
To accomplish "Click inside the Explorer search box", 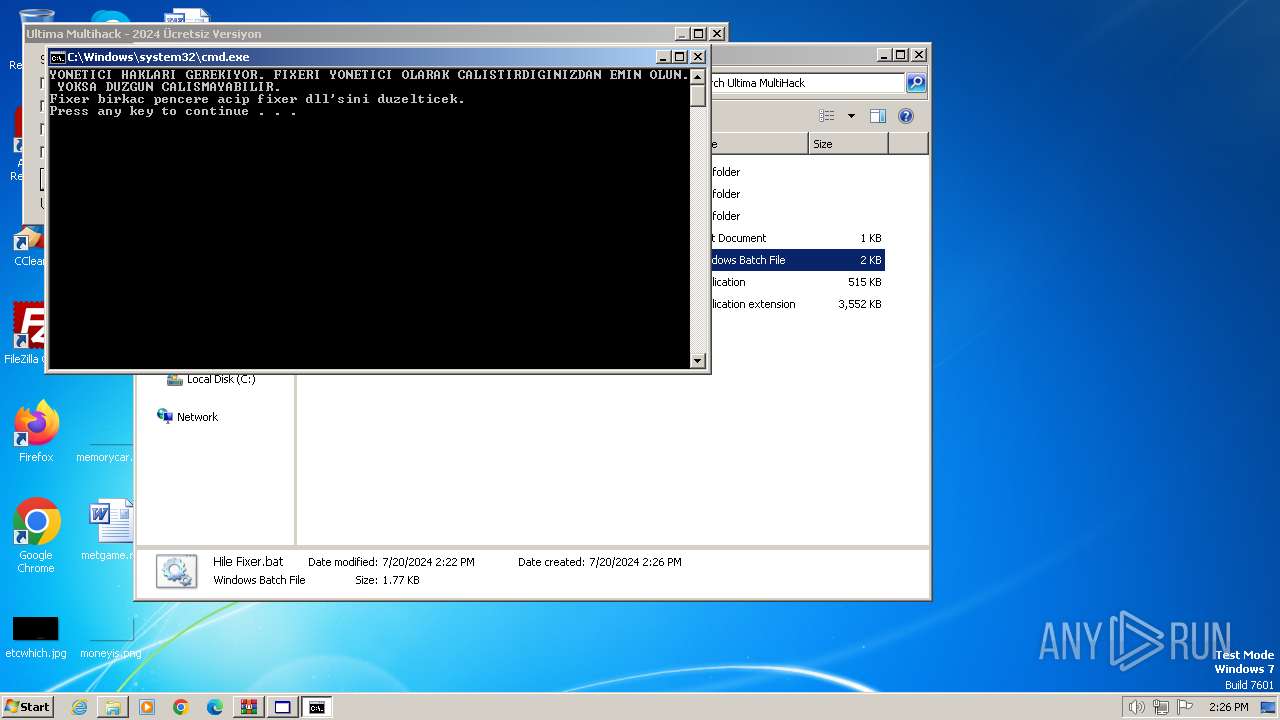I will coord(807,83).
